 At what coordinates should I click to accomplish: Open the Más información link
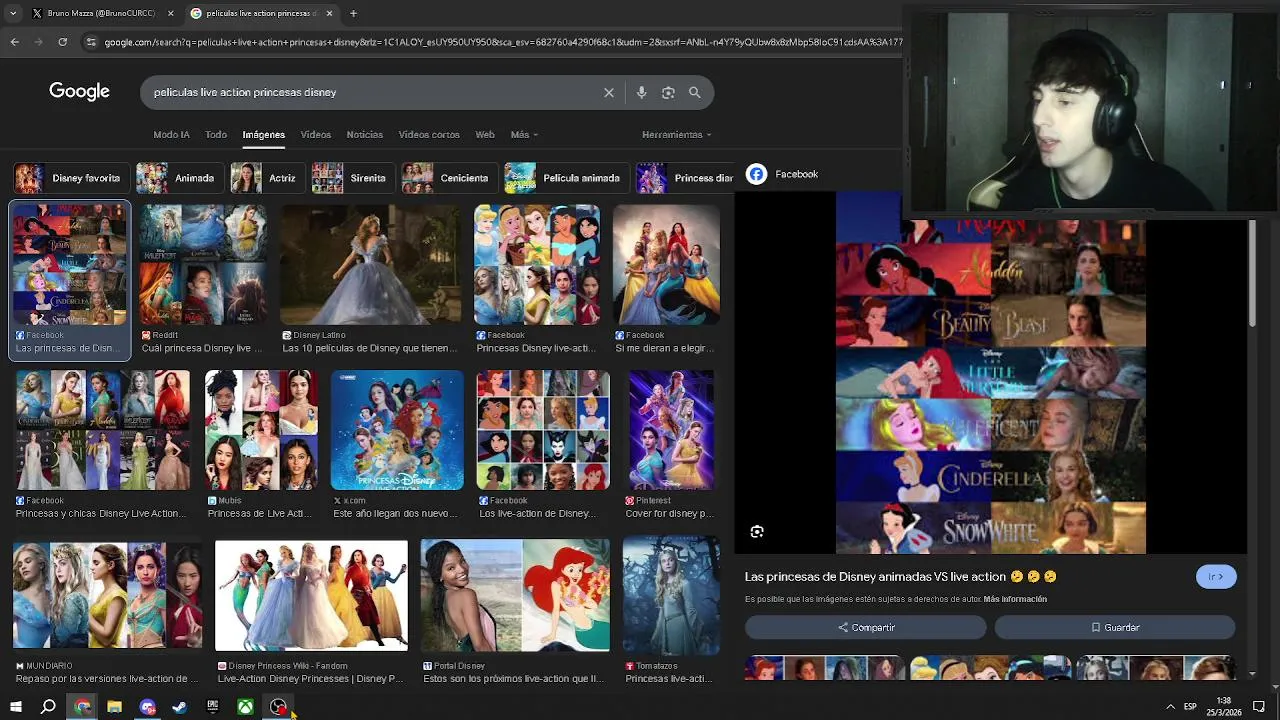click(1015, 599)
